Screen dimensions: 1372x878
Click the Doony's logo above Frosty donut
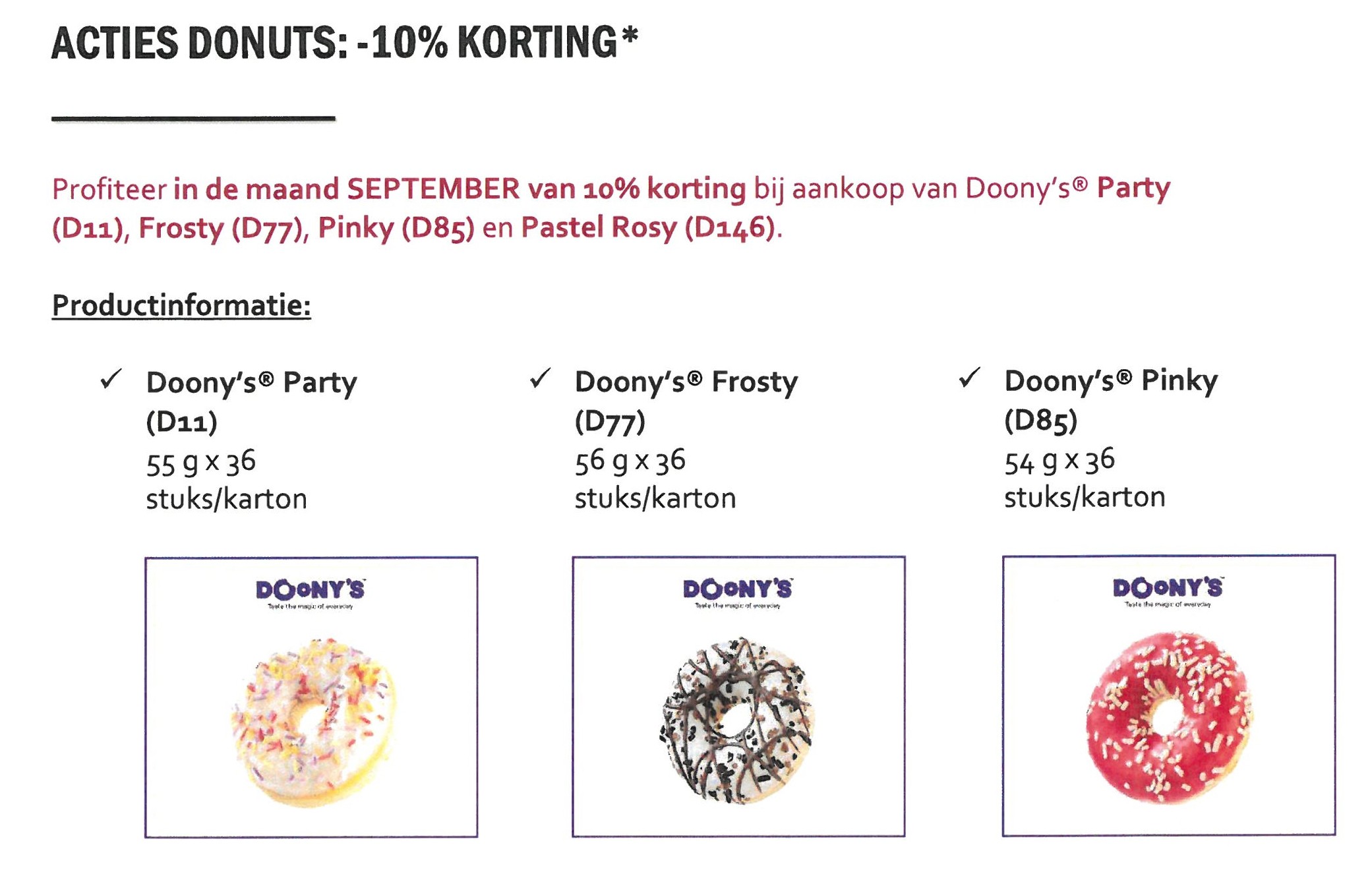[x=738, y=592]
